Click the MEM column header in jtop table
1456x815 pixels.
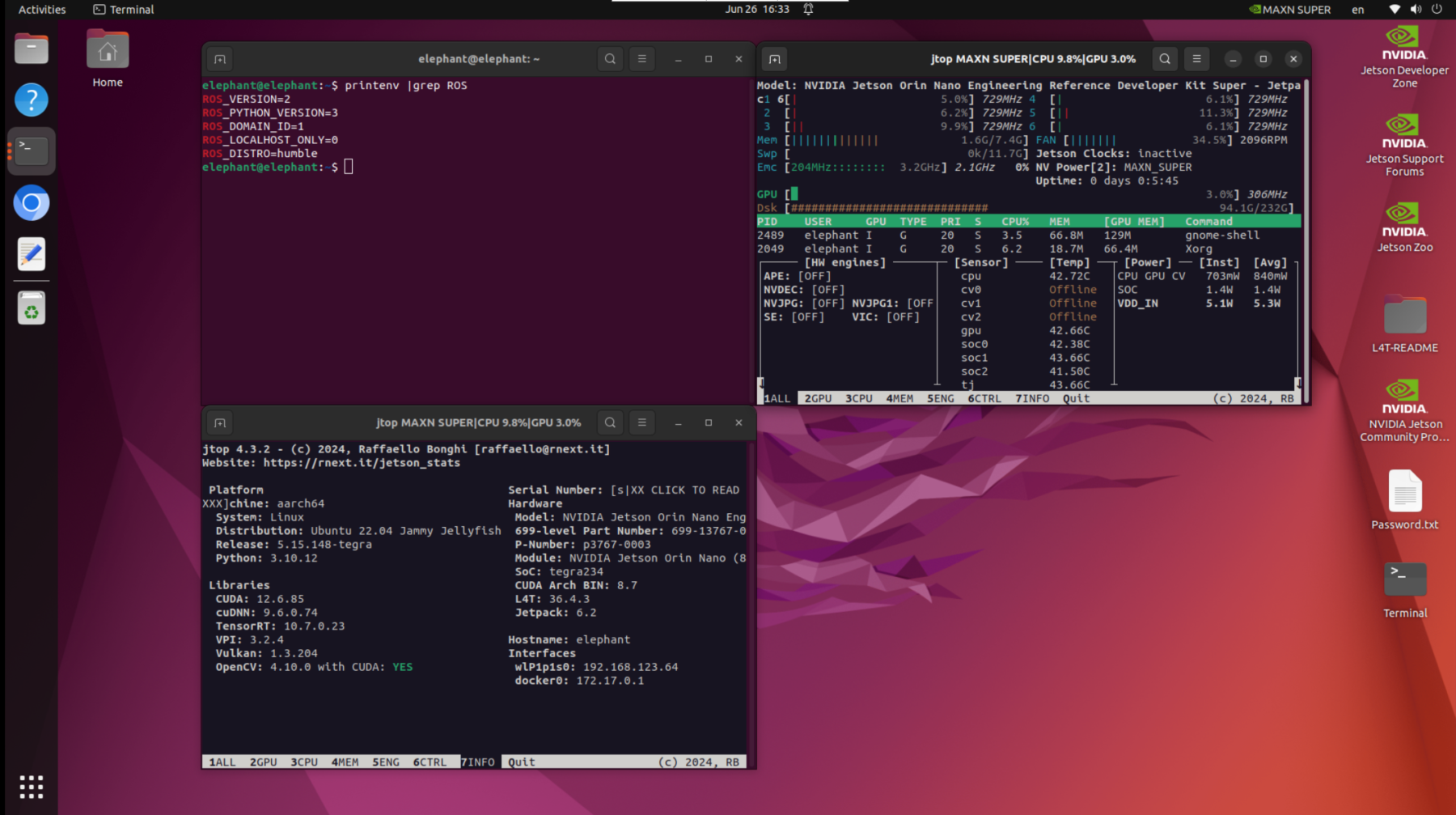click(1059, 221)
